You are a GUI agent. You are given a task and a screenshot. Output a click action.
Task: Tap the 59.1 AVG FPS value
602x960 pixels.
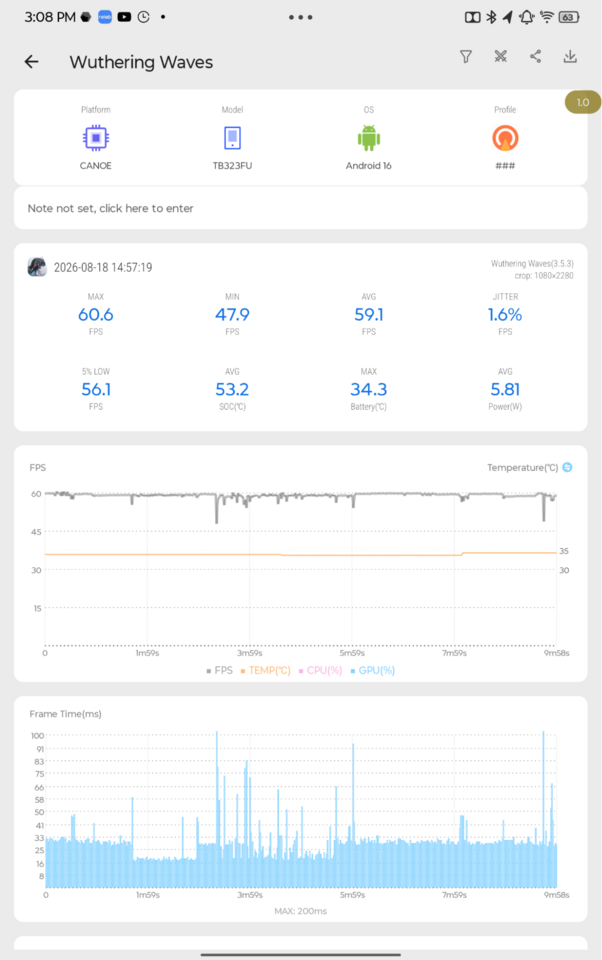tap(369, 315)
